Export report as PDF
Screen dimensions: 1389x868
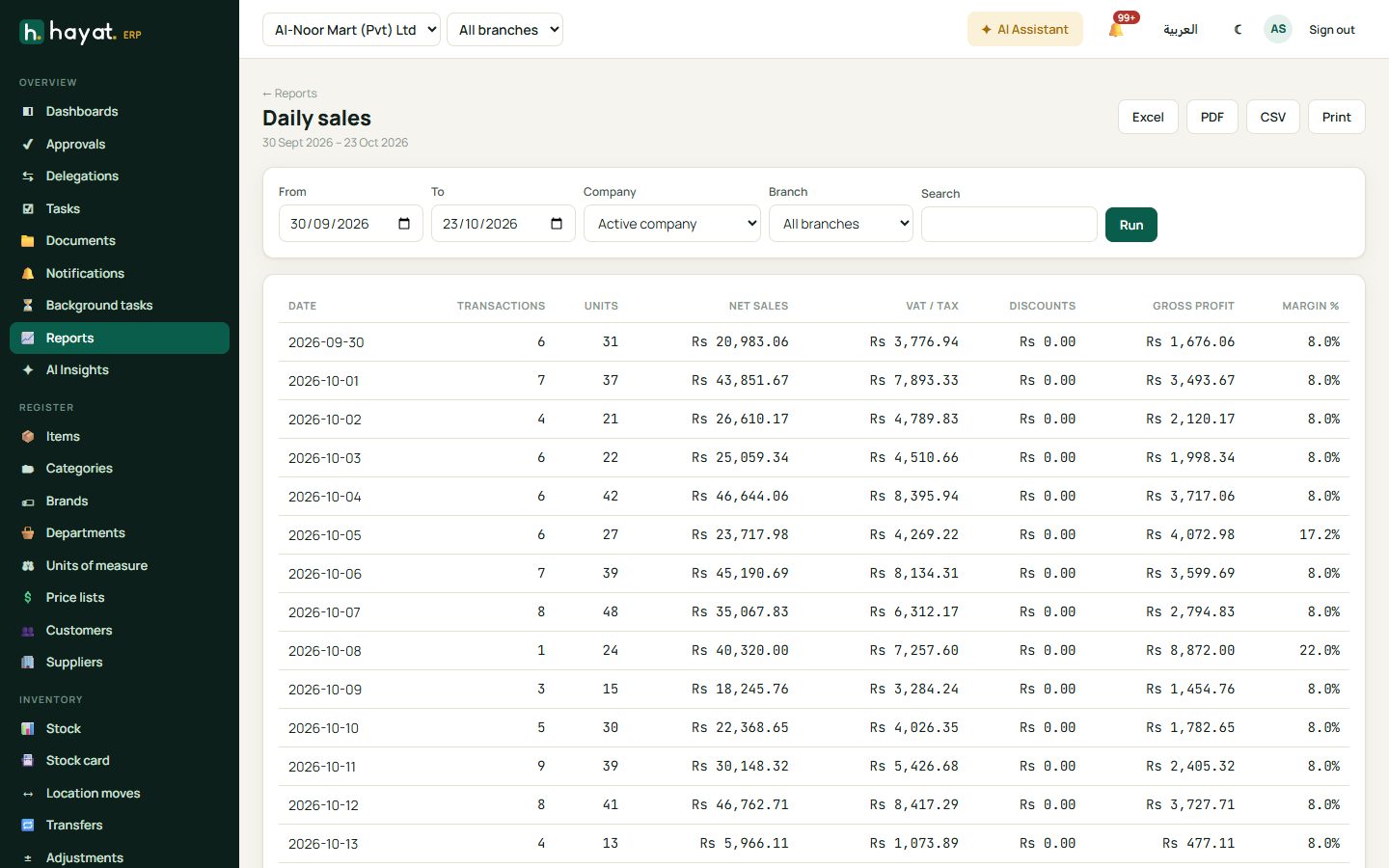1212,117
